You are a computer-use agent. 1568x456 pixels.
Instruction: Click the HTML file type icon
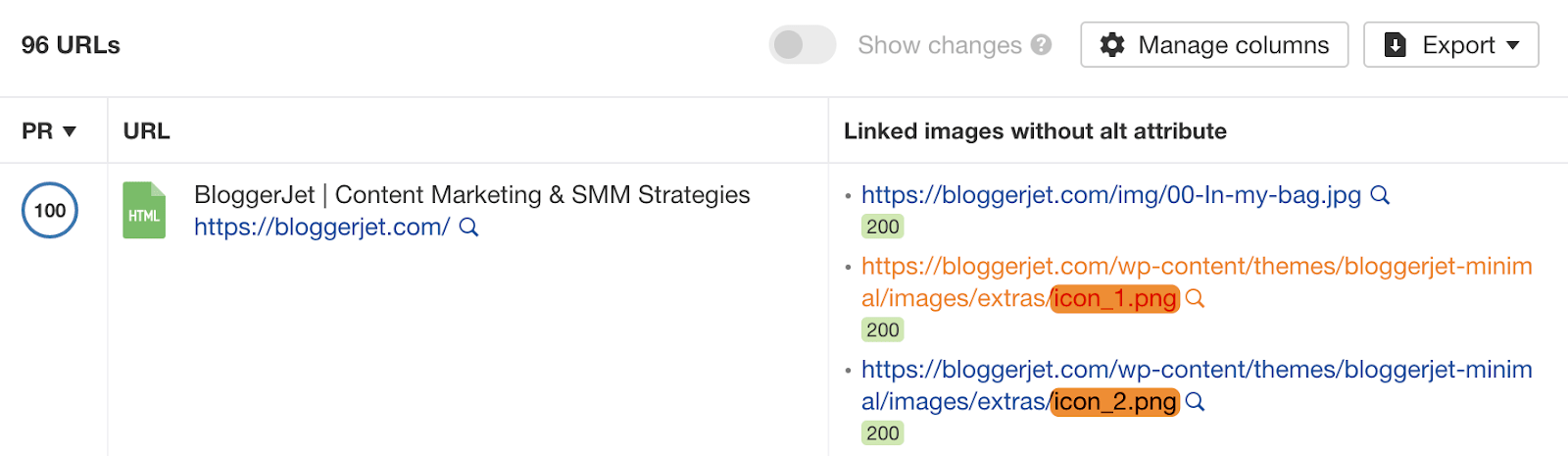[144, 211]
